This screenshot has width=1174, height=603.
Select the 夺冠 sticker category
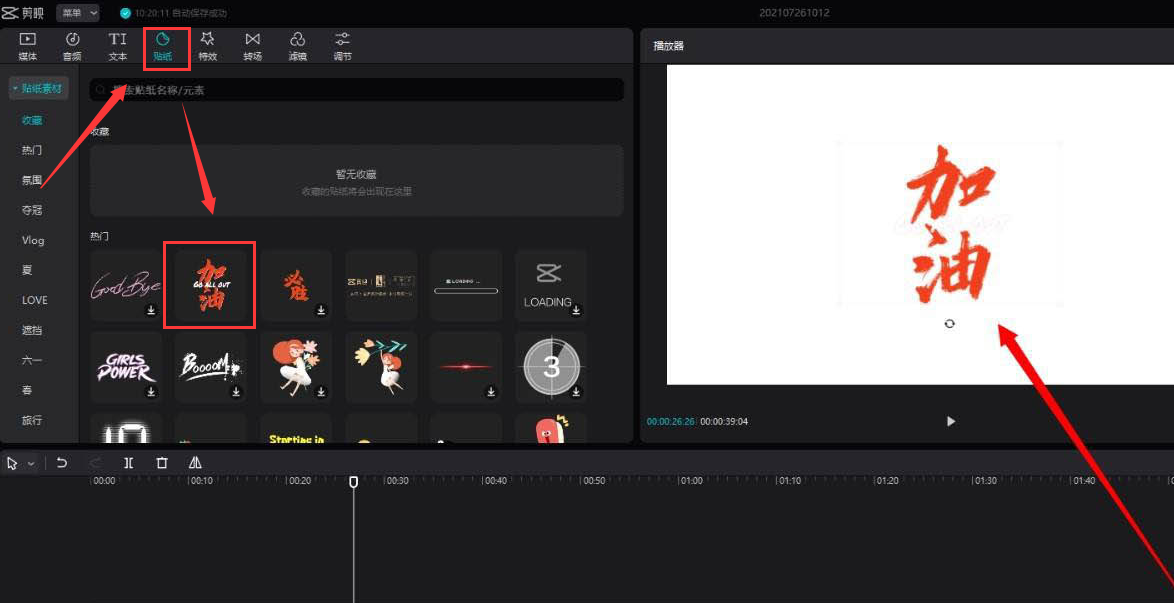coord(32,210)
